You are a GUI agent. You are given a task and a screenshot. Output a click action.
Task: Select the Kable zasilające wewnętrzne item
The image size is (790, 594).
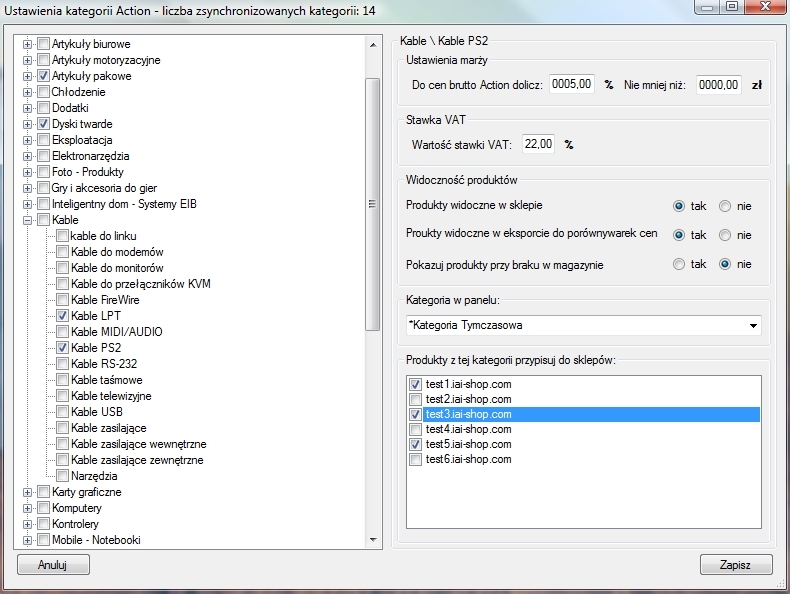(139, 444)
